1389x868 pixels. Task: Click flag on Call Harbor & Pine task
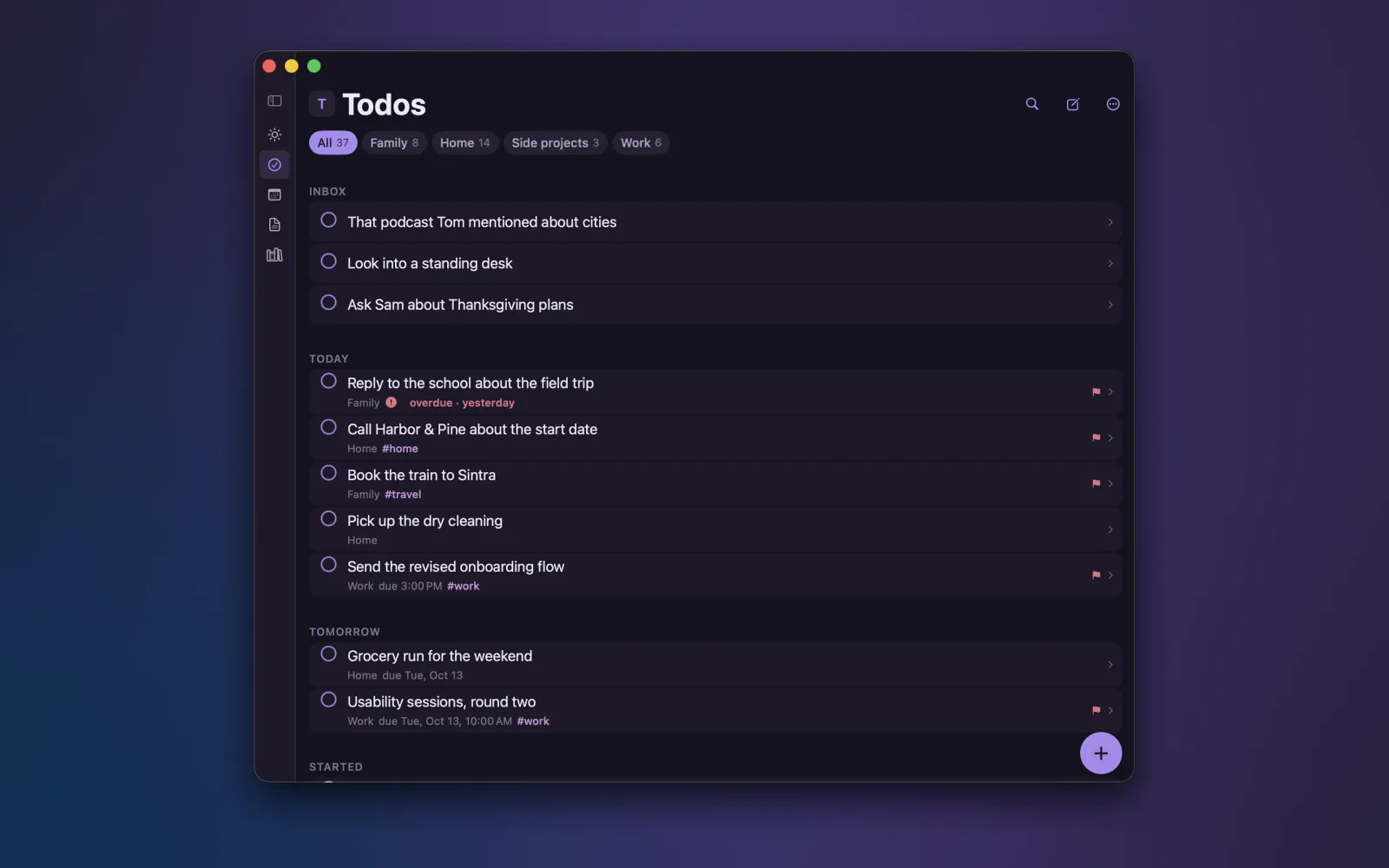click(x=1096, y=438)
